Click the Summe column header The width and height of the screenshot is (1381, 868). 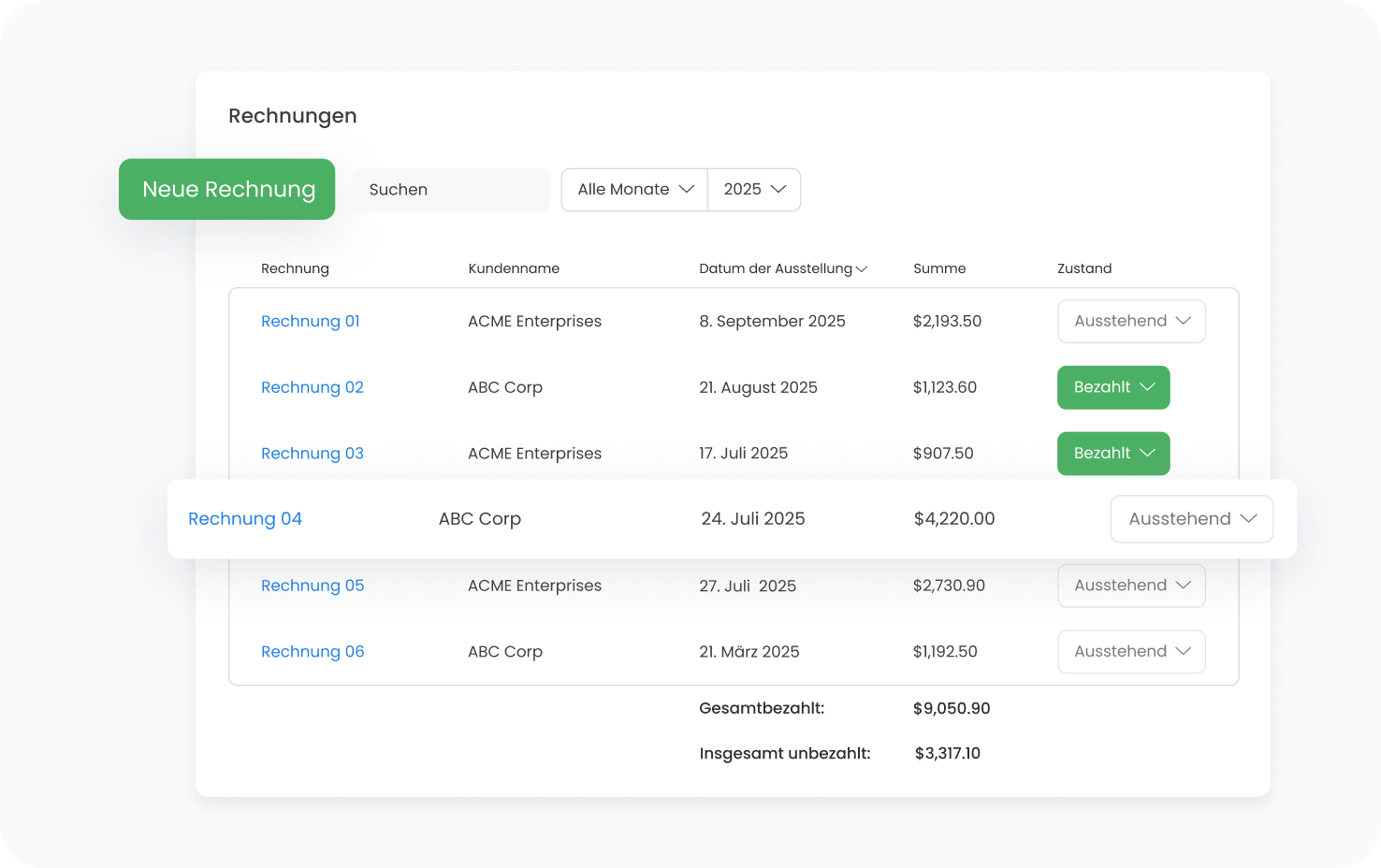click(x=939, y=268)
